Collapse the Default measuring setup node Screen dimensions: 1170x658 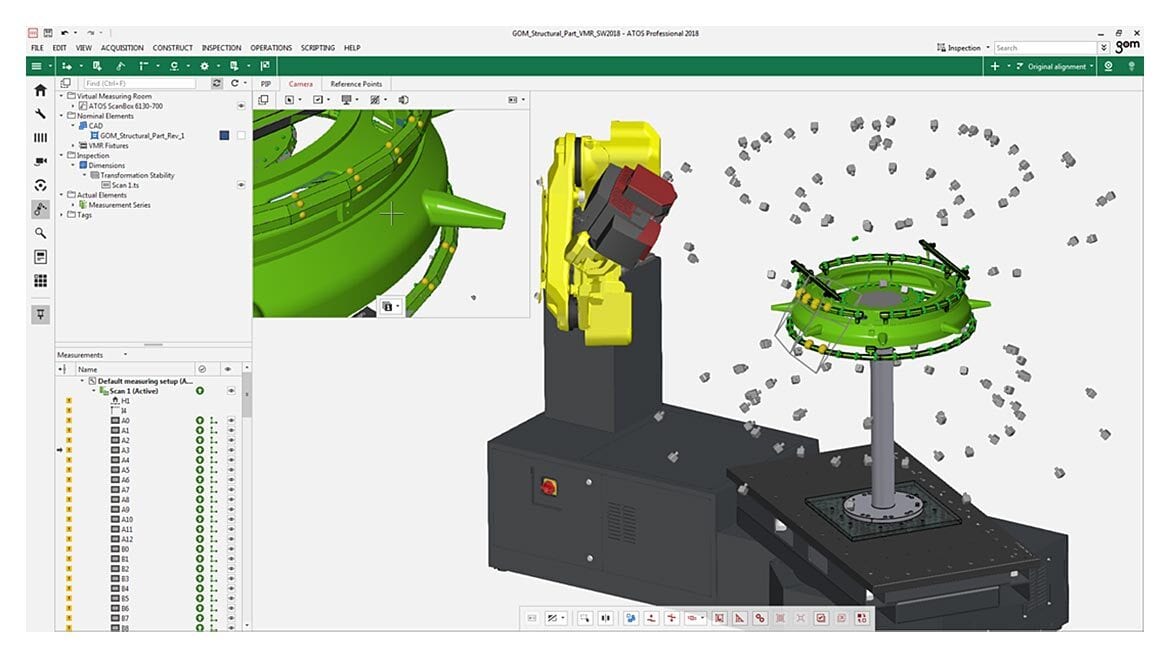pos(83,381)
